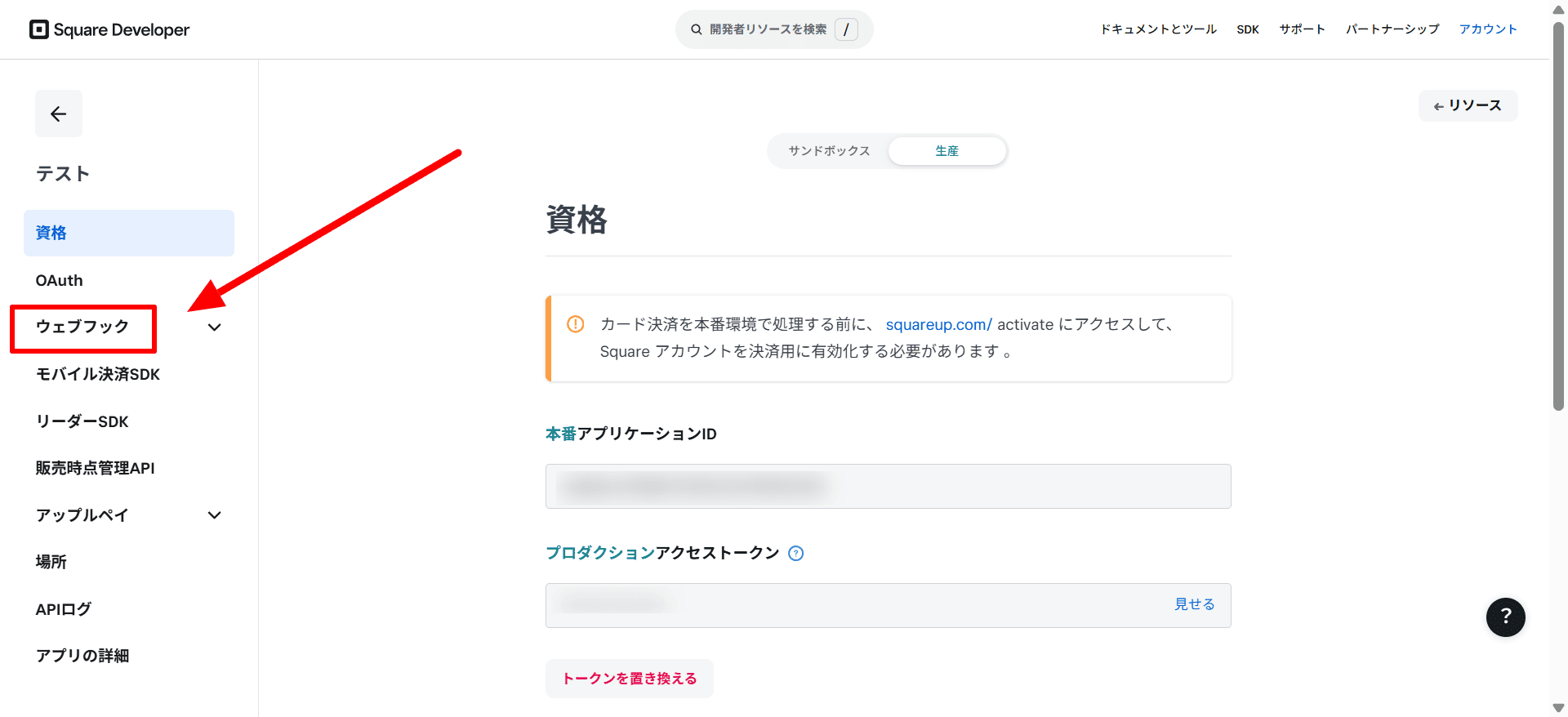1568x717 pixels.
Task: Click the slash shortcut key icon
Action: pos(846,29)
